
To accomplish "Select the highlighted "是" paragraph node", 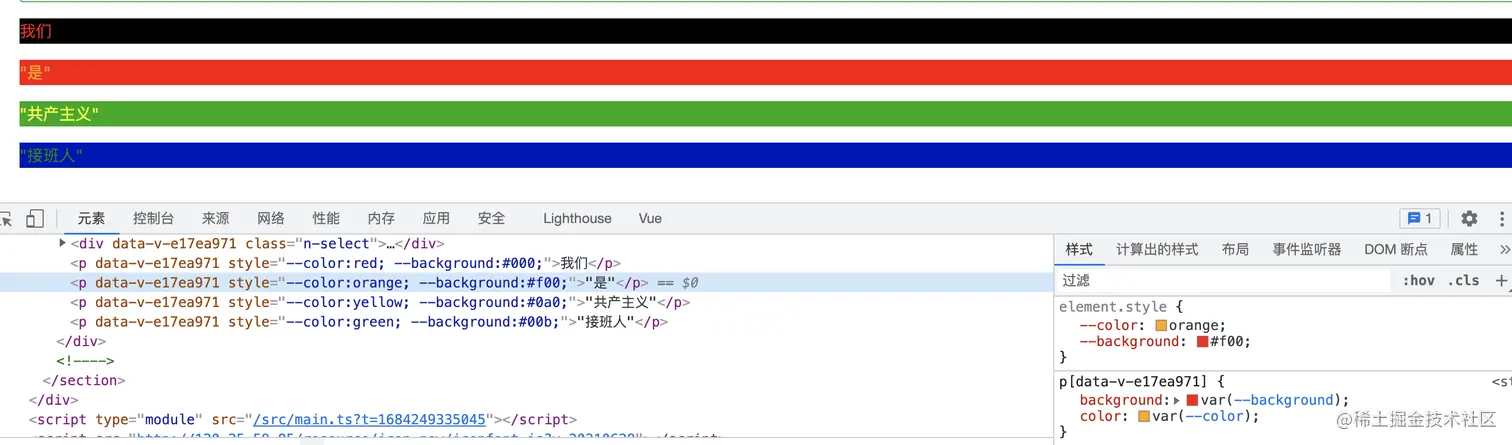I will (x=526, y=283).
